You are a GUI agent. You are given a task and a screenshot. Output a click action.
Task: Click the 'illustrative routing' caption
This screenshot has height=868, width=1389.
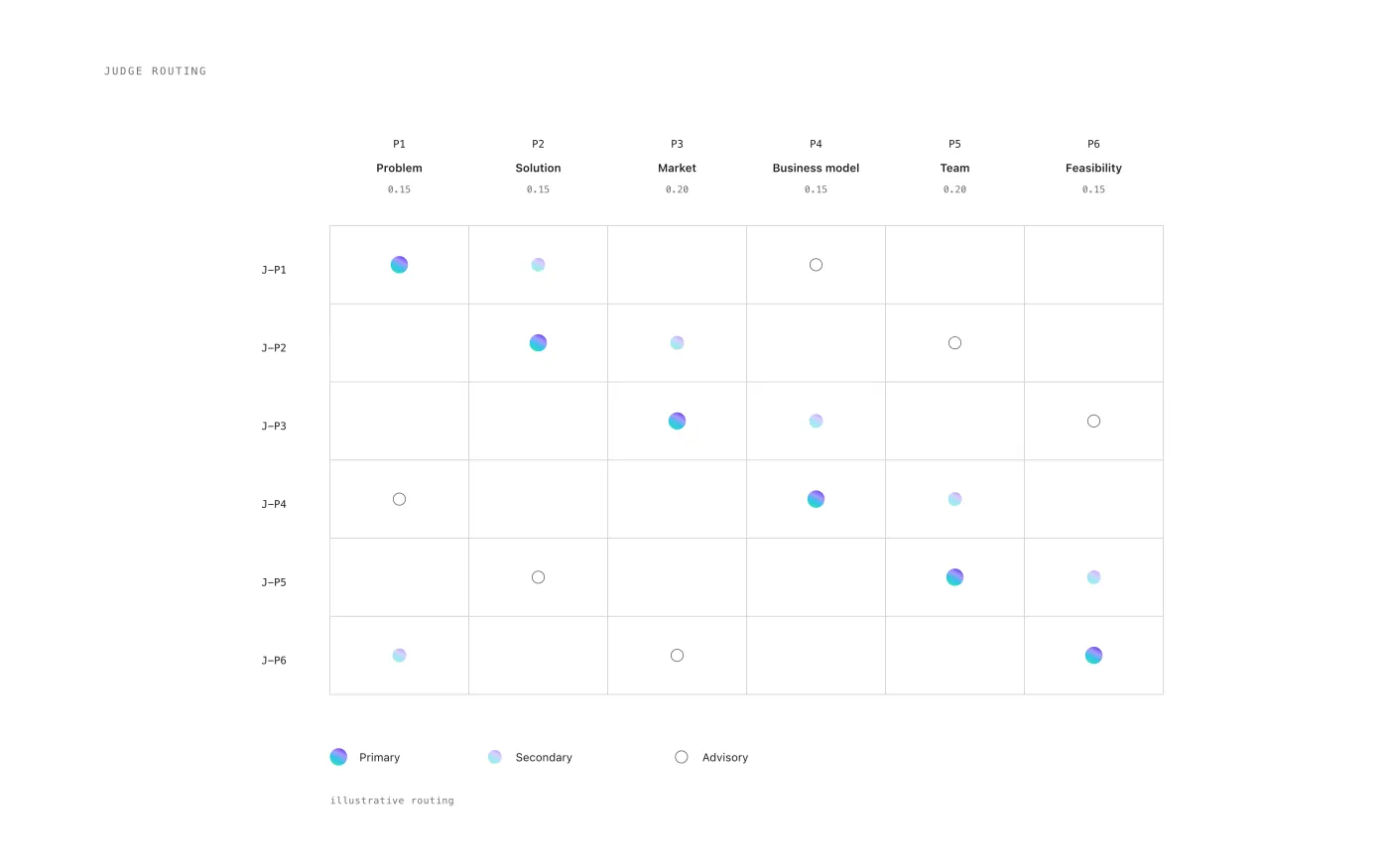(x=392, y=801)
